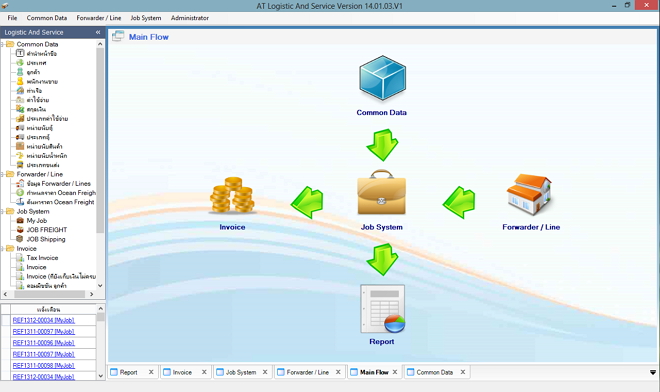
Task: Open the Forwarder / Line house icon
Action: (x=530, y=195)
